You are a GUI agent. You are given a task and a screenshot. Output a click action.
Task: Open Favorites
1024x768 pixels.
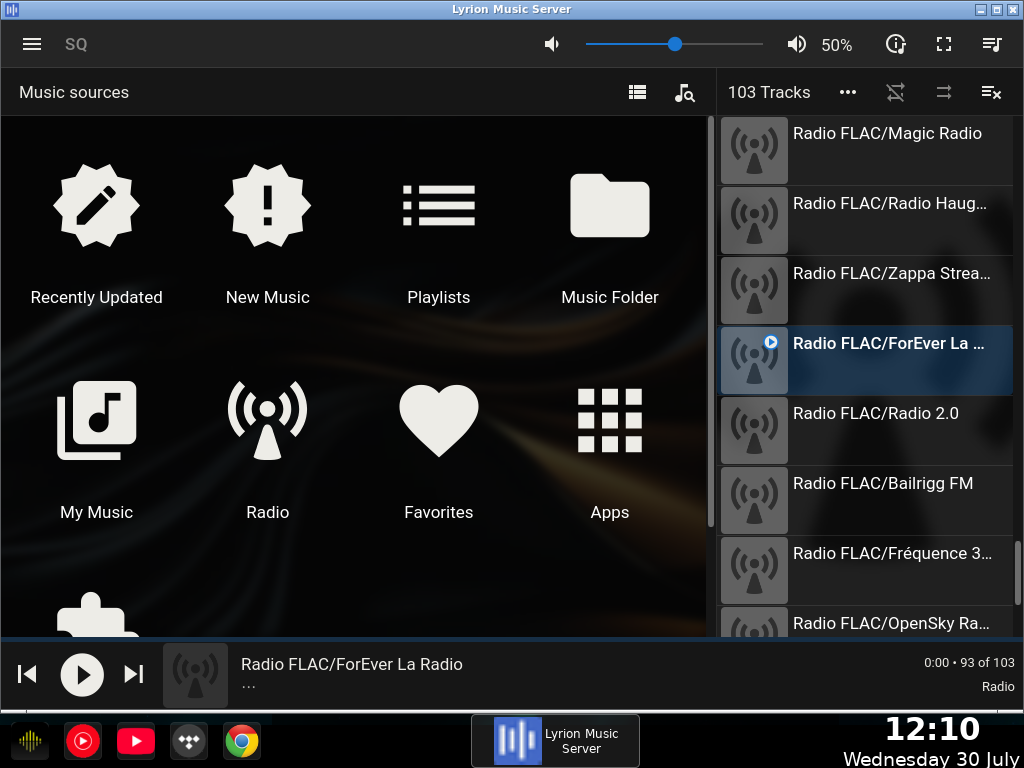coord(439,451)
